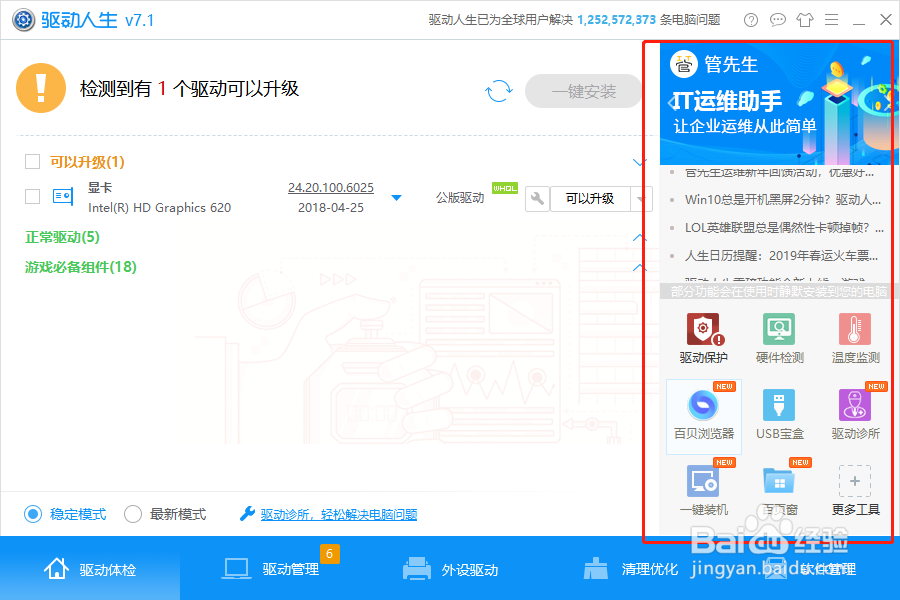The height and width of the screenshot is (600, 900).
Task: Click the driver date 2018-04-25
Action: [x=331, y=207]
